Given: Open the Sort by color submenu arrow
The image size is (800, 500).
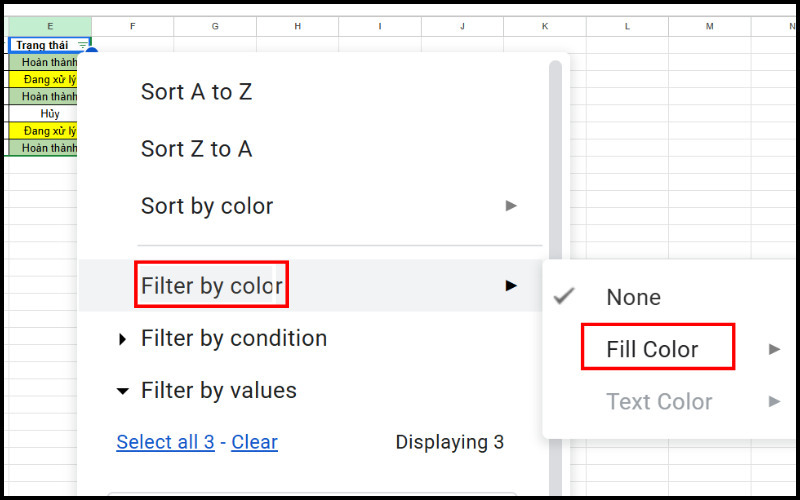Looking at the screenshot, I should [511, 206].
